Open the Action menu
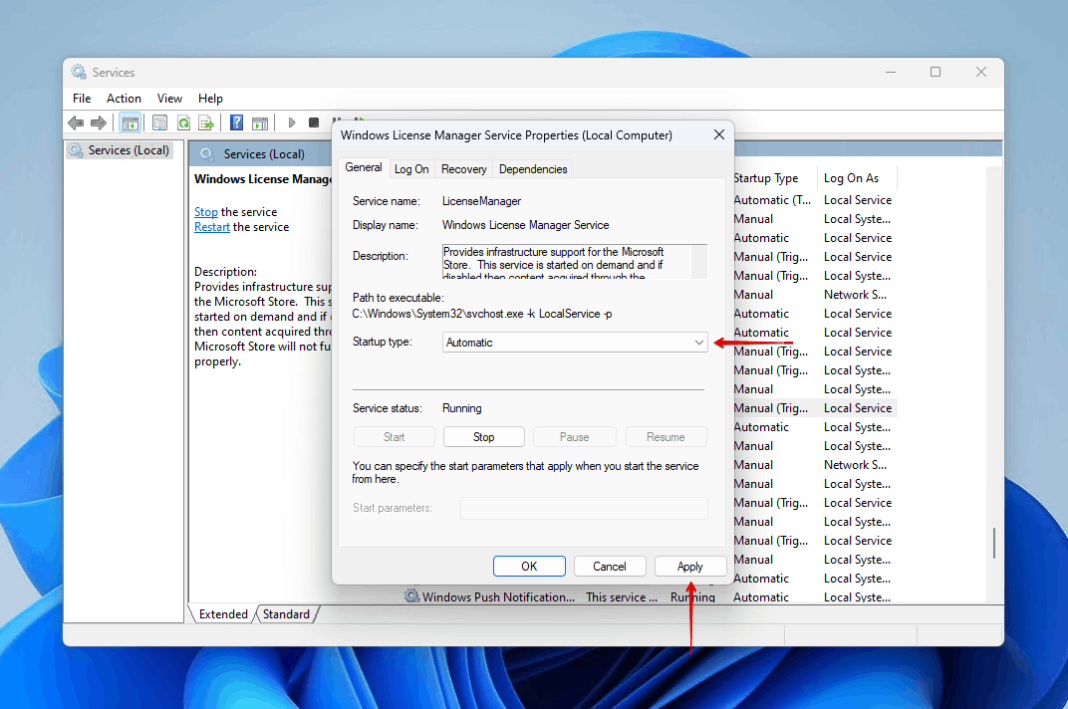 point(123,98)
